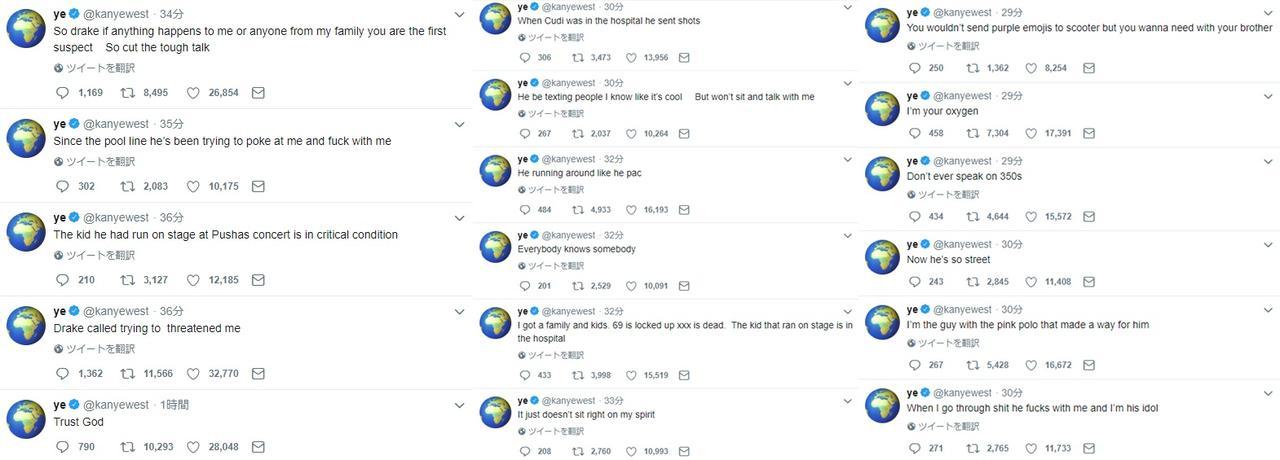Retweet the "Since the pool line" tweet

[127, 186]
